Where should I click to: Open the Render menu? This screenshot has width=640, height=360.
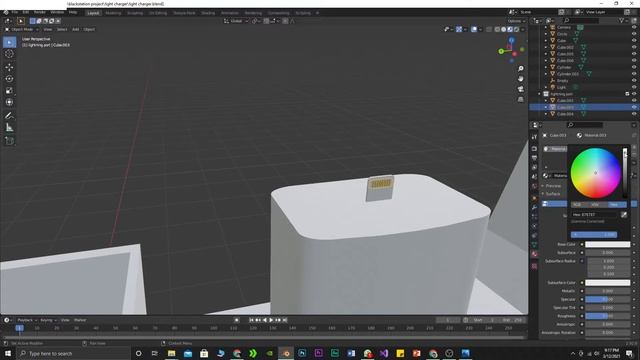tap(40, 12)
